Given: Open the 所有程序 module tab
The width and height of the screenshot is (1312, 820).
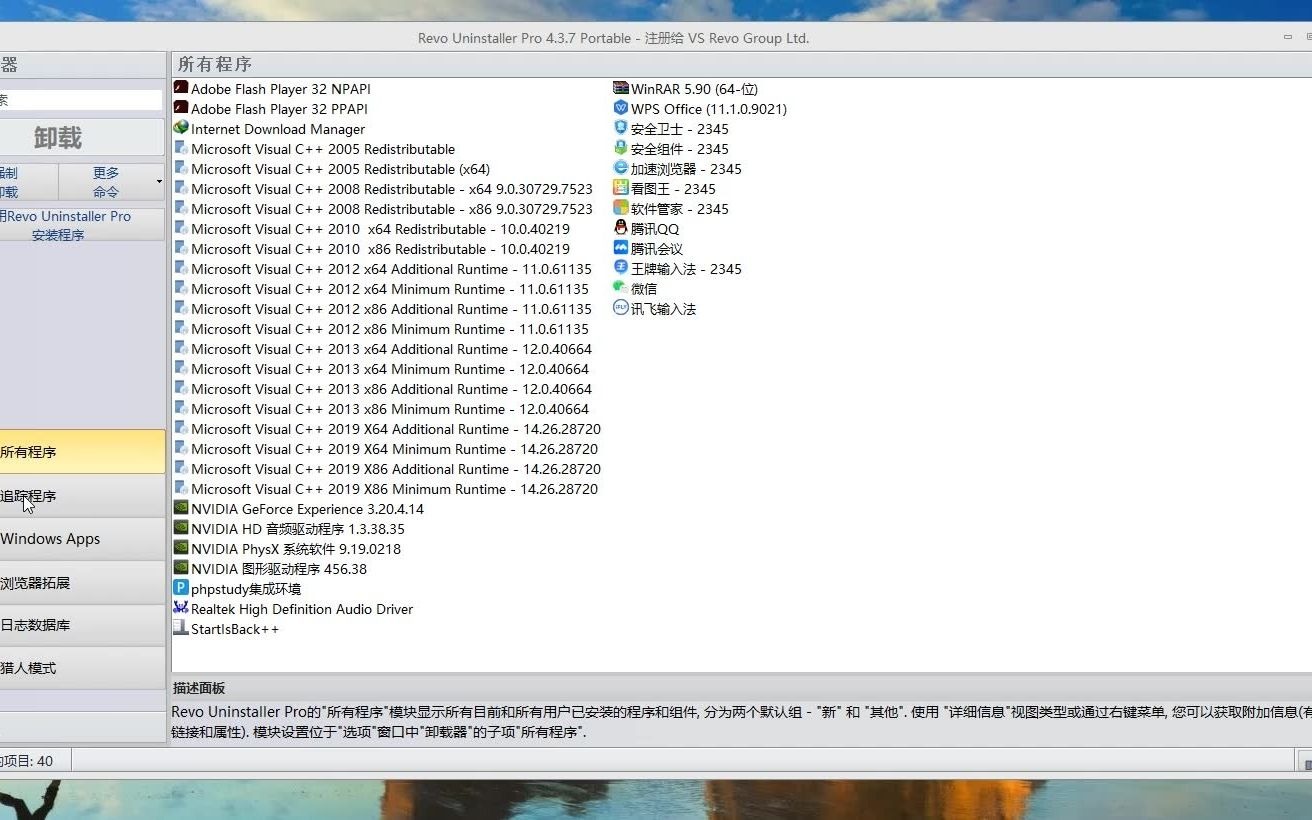Looking at the screenshot, I should pos(82,452).
